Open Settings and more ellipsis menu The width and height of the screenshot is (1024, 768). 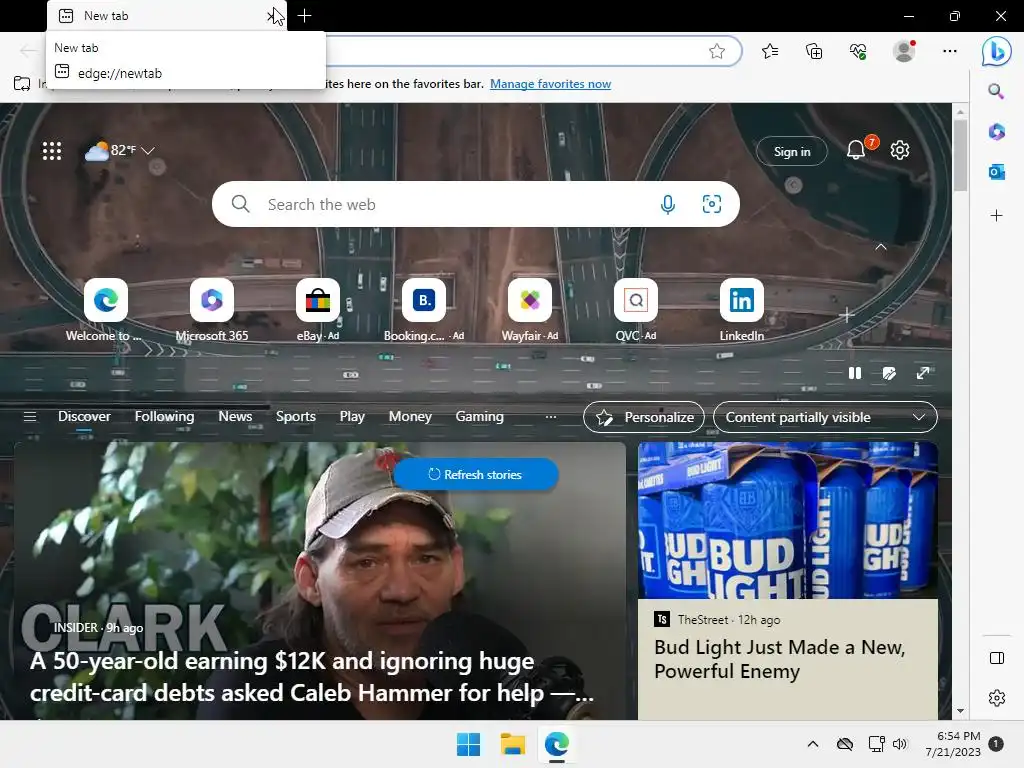(950, 51)
